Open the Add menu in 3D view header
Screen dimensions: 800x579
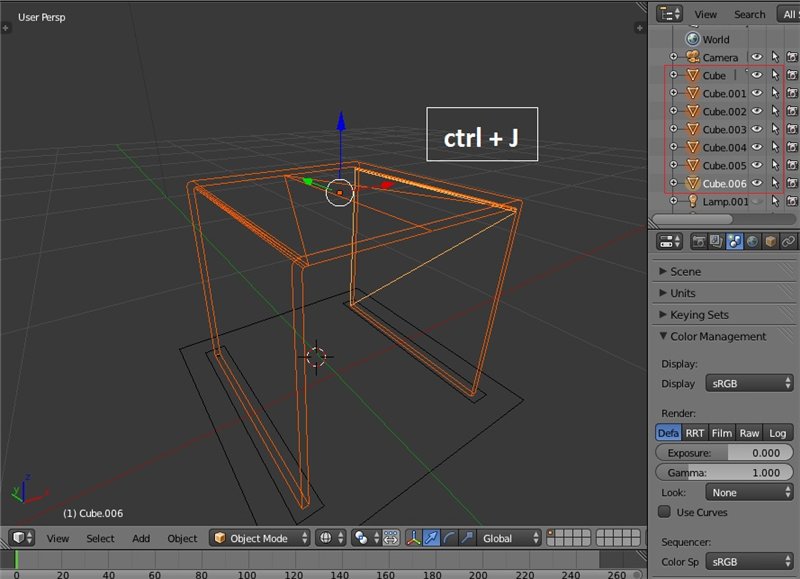coord(141,538)
